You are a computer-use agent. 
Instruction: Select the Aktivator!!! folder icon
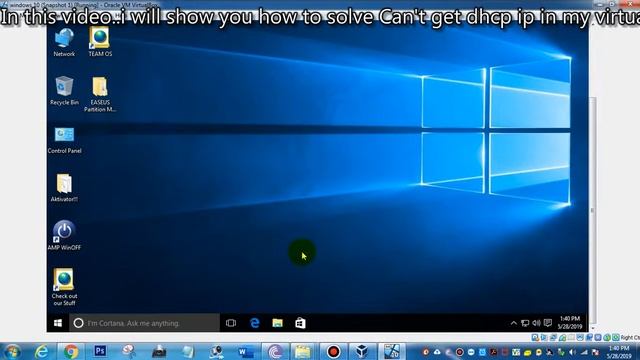point(64,188)
